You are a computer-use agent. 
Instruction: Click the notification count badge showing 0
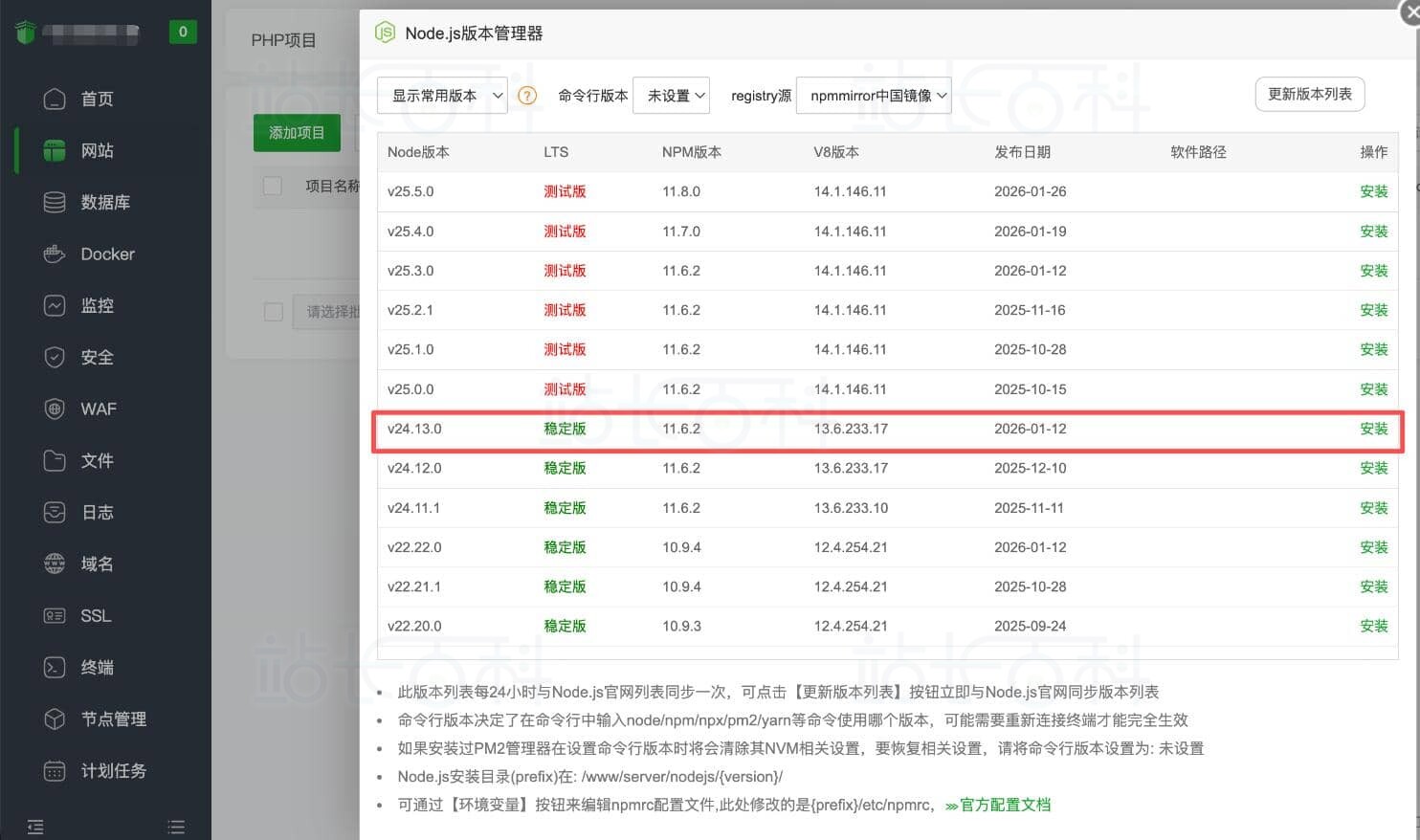tap(183, 32)
